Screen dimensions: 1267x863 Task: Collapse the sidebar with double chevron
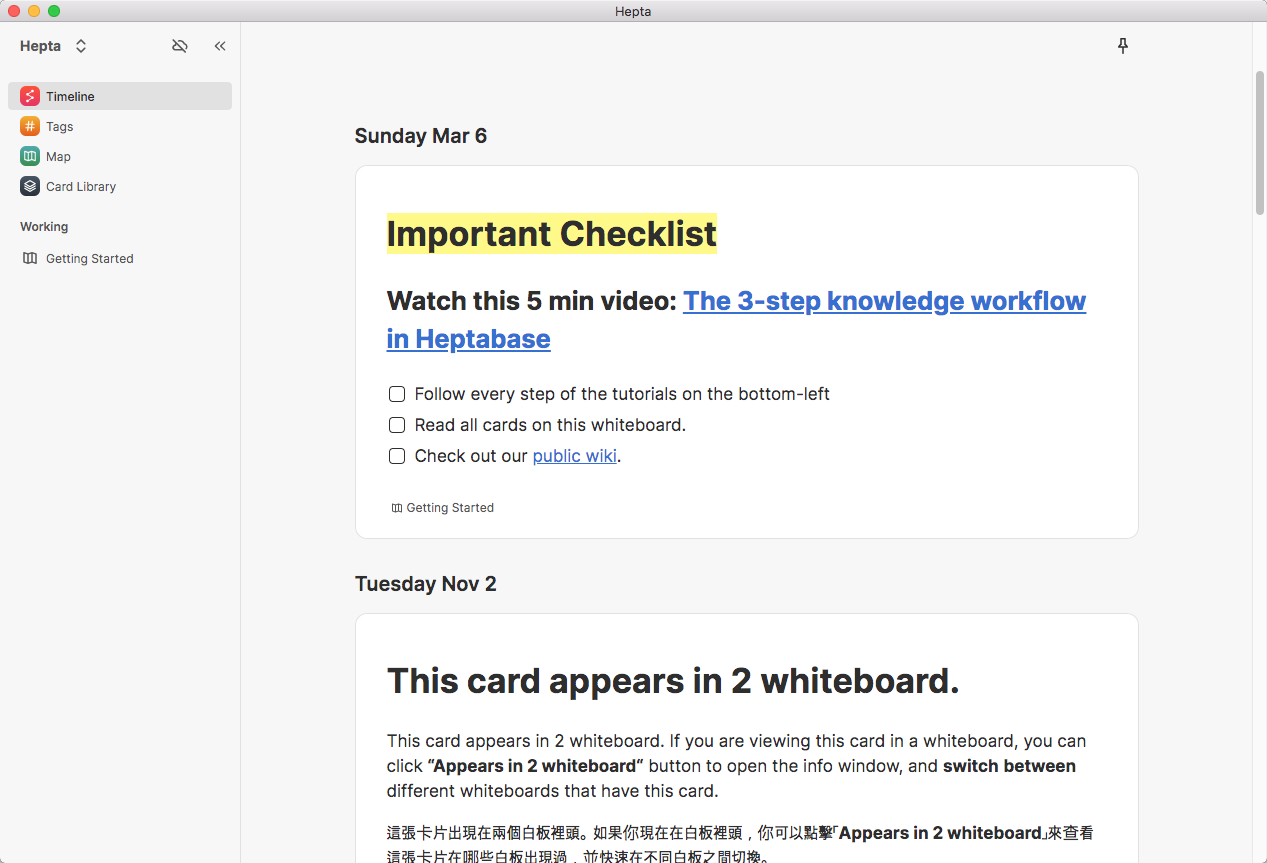point(220,46)
